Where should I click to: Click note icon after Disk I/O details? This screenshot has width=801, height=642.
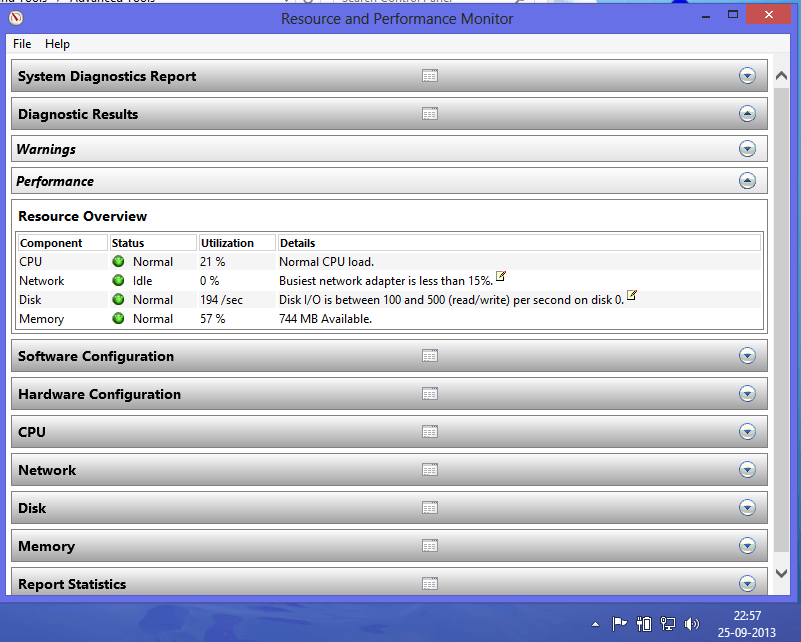pyautogui.click(x=632, y=295)
